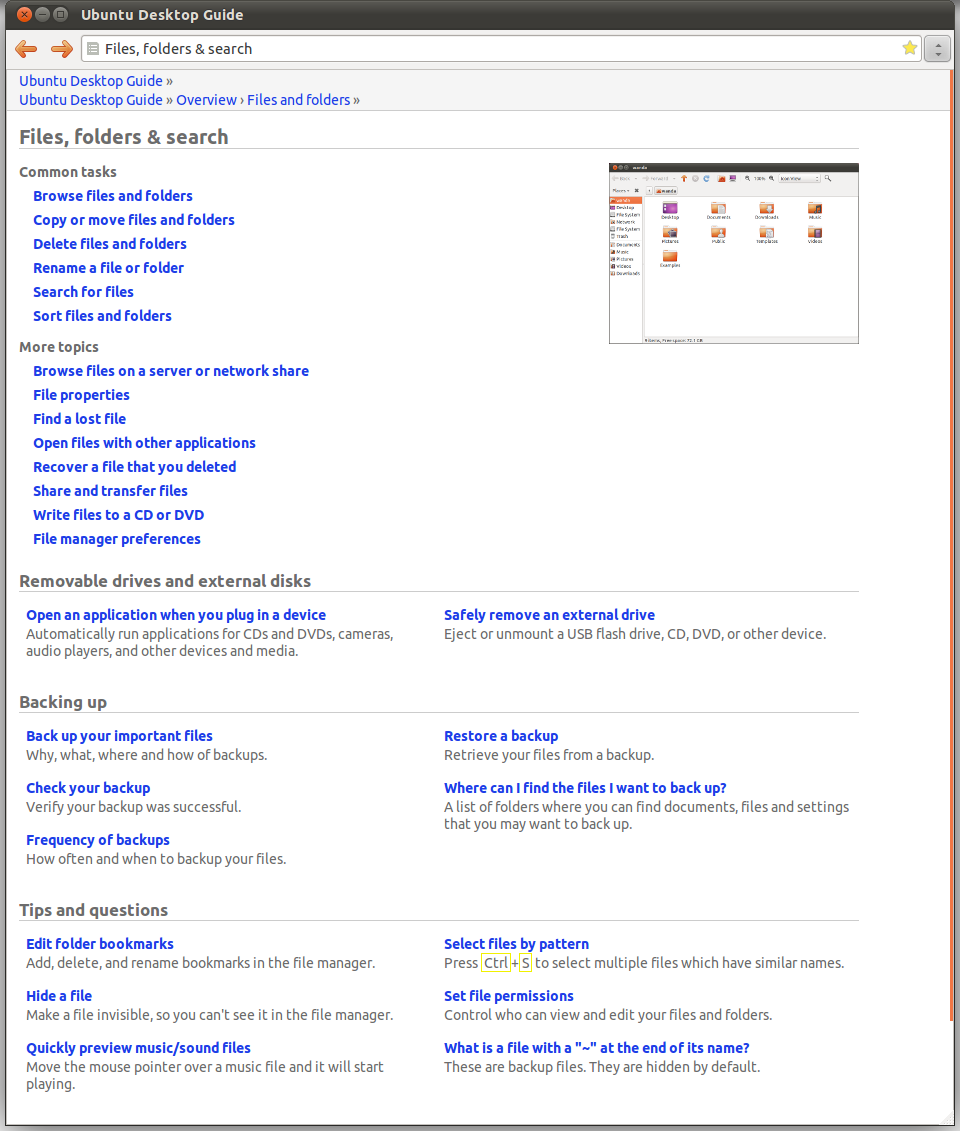The height and width of the screenshot is (1131, 960).
Task: Open Recover a file that you deleted
Action: coord(134,467)
